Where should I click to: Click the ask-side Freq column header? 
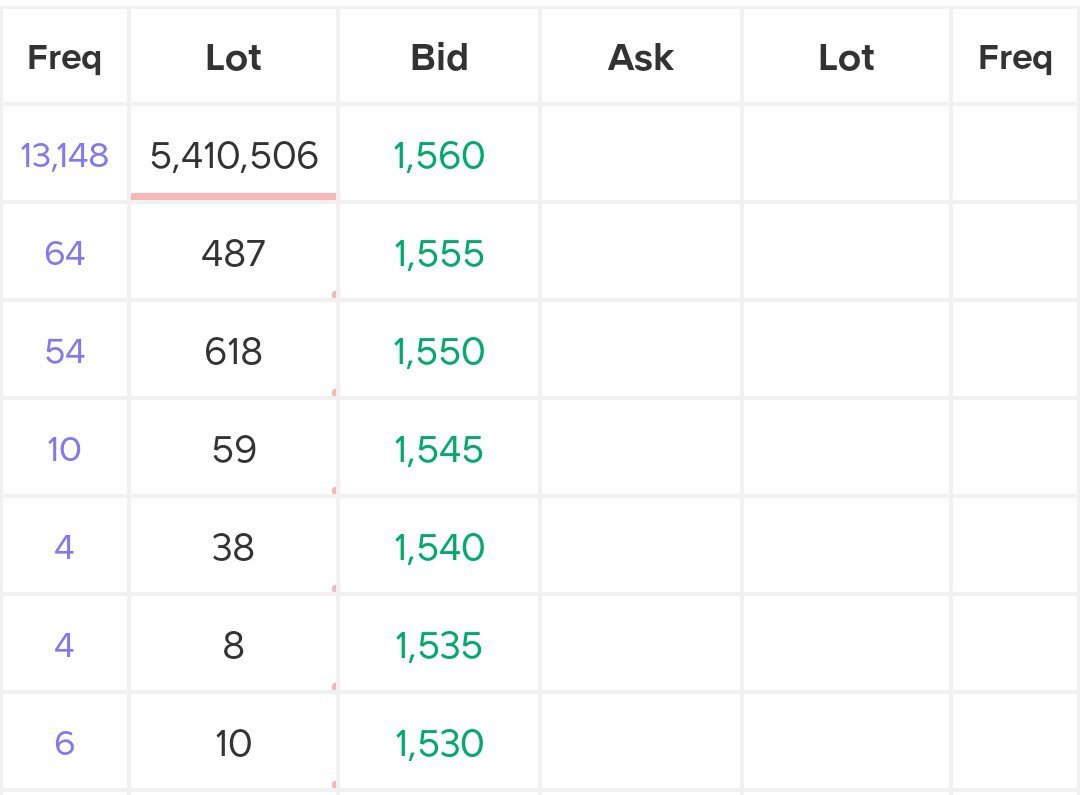(1015, 57)
